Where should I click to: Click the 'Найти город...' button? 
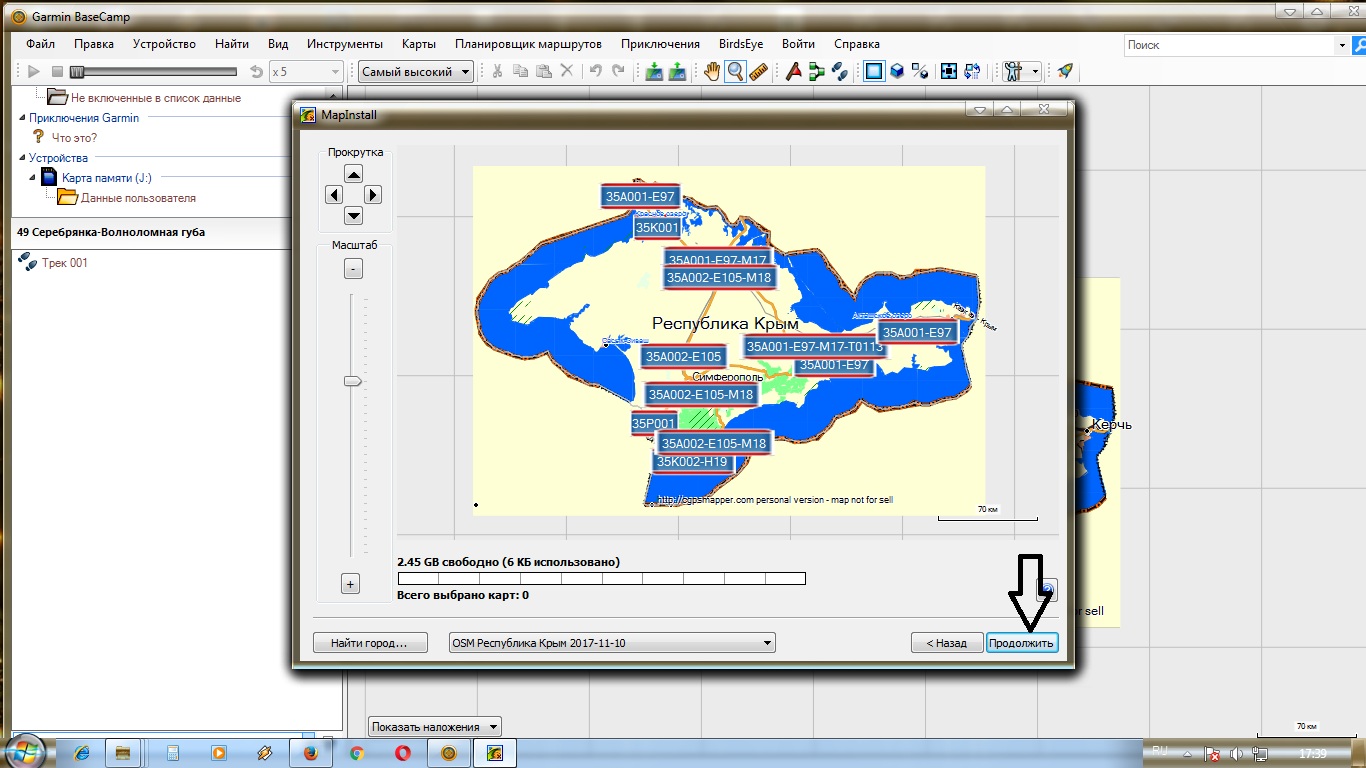[370, 643]
